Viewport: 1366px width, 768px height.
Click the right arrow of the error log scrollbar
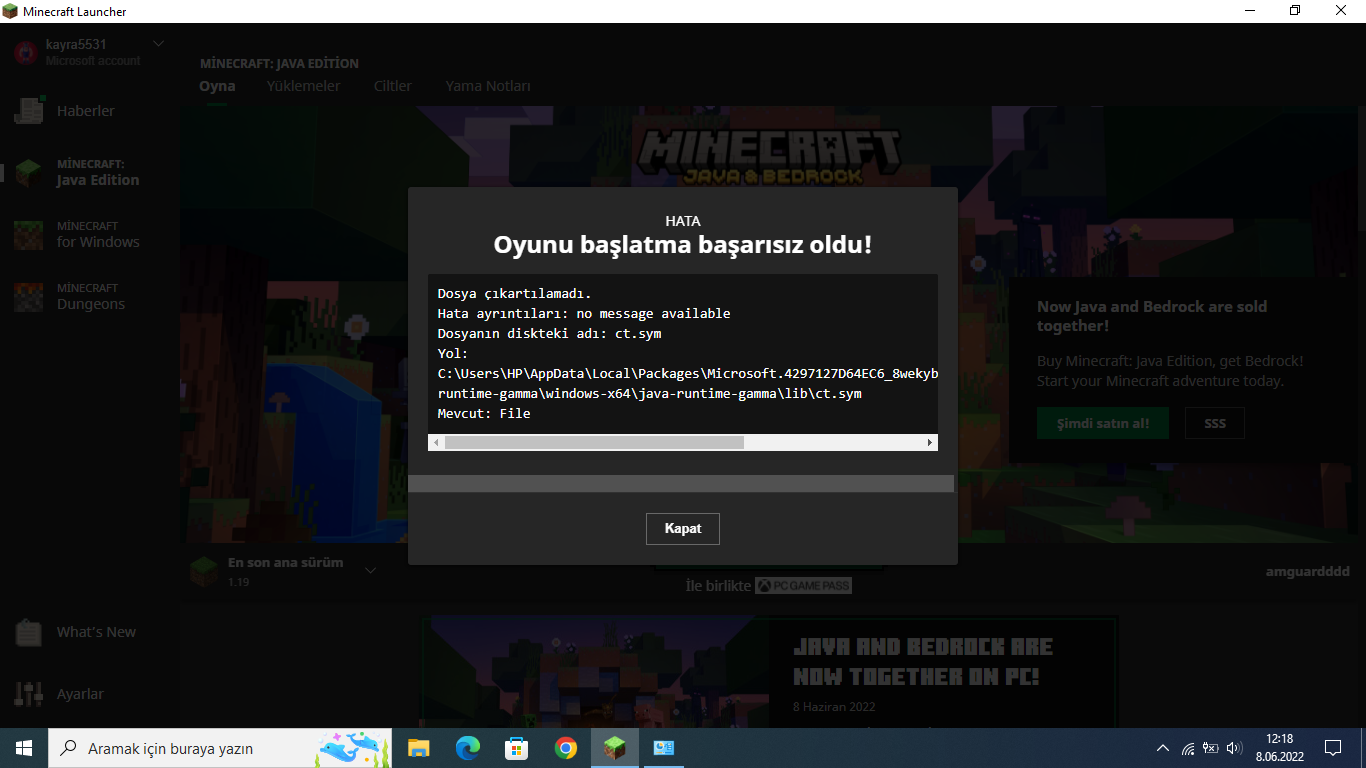click(x=930, y=442)
